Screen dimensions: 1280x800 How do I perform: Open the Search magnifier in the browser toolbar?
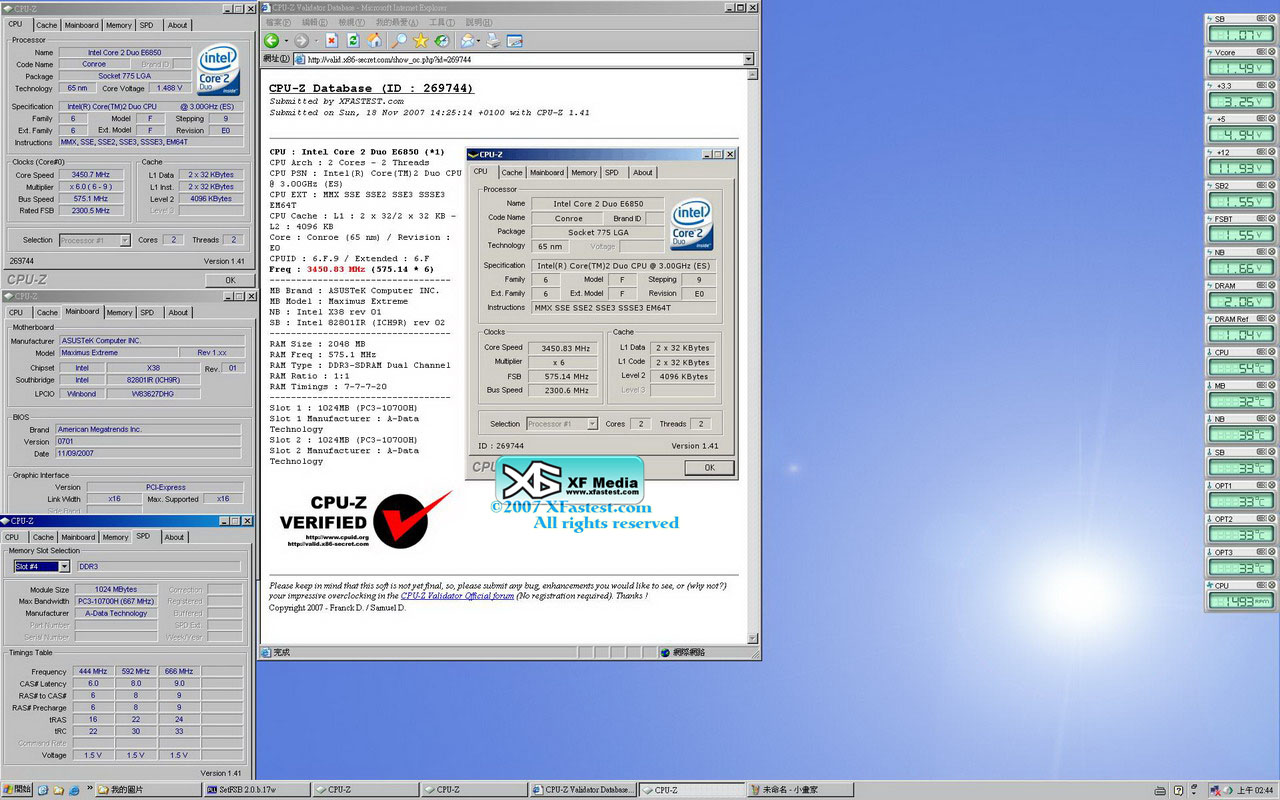pos(399,41)
